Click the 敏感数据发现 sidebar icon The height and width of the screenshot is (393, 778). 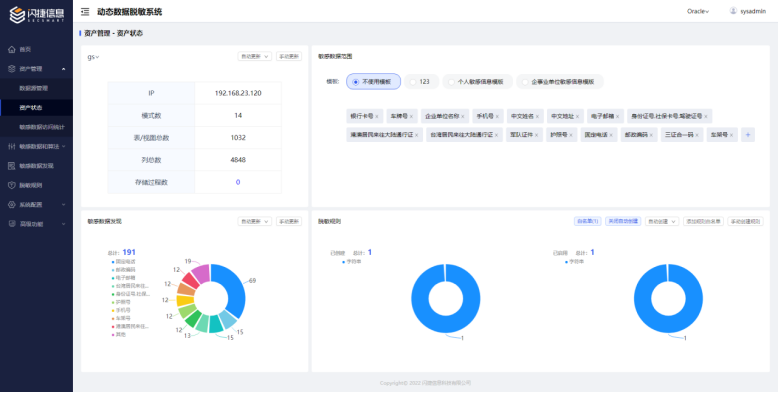click(x=12, y=166)
